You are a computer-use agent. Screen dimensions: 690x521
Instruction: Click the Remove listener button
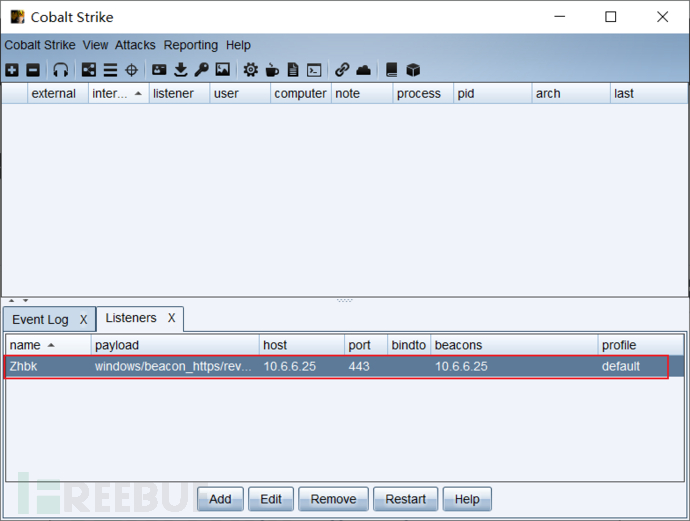click(334, 499)
